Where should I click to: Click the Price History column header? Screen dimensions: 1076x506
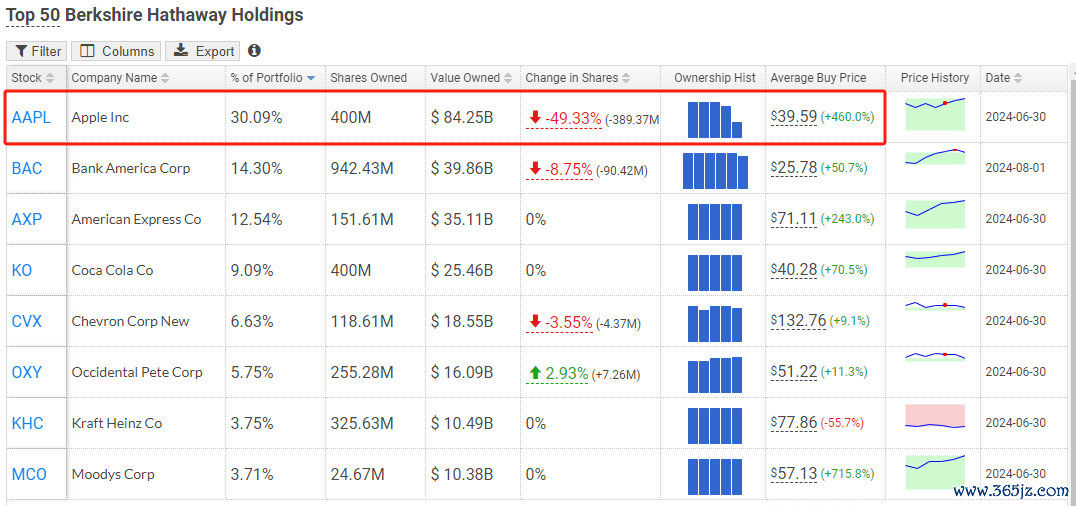pos(935,78)
